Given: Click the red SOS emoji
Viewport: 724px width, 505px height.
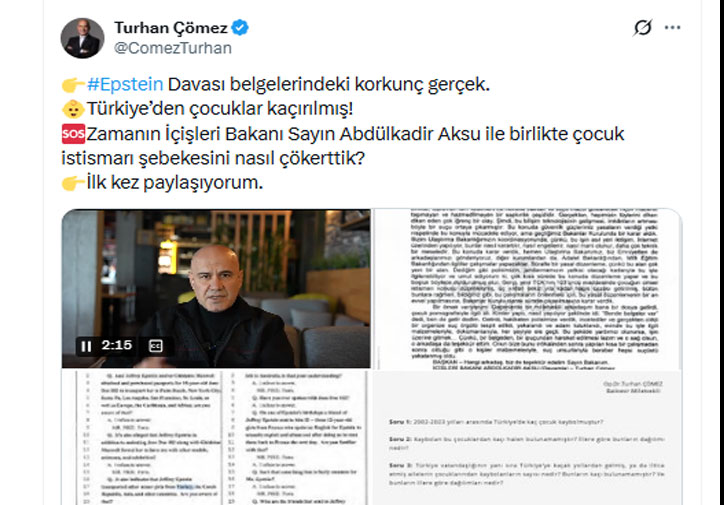Looking at the screenshot, I should click(73, 134).
